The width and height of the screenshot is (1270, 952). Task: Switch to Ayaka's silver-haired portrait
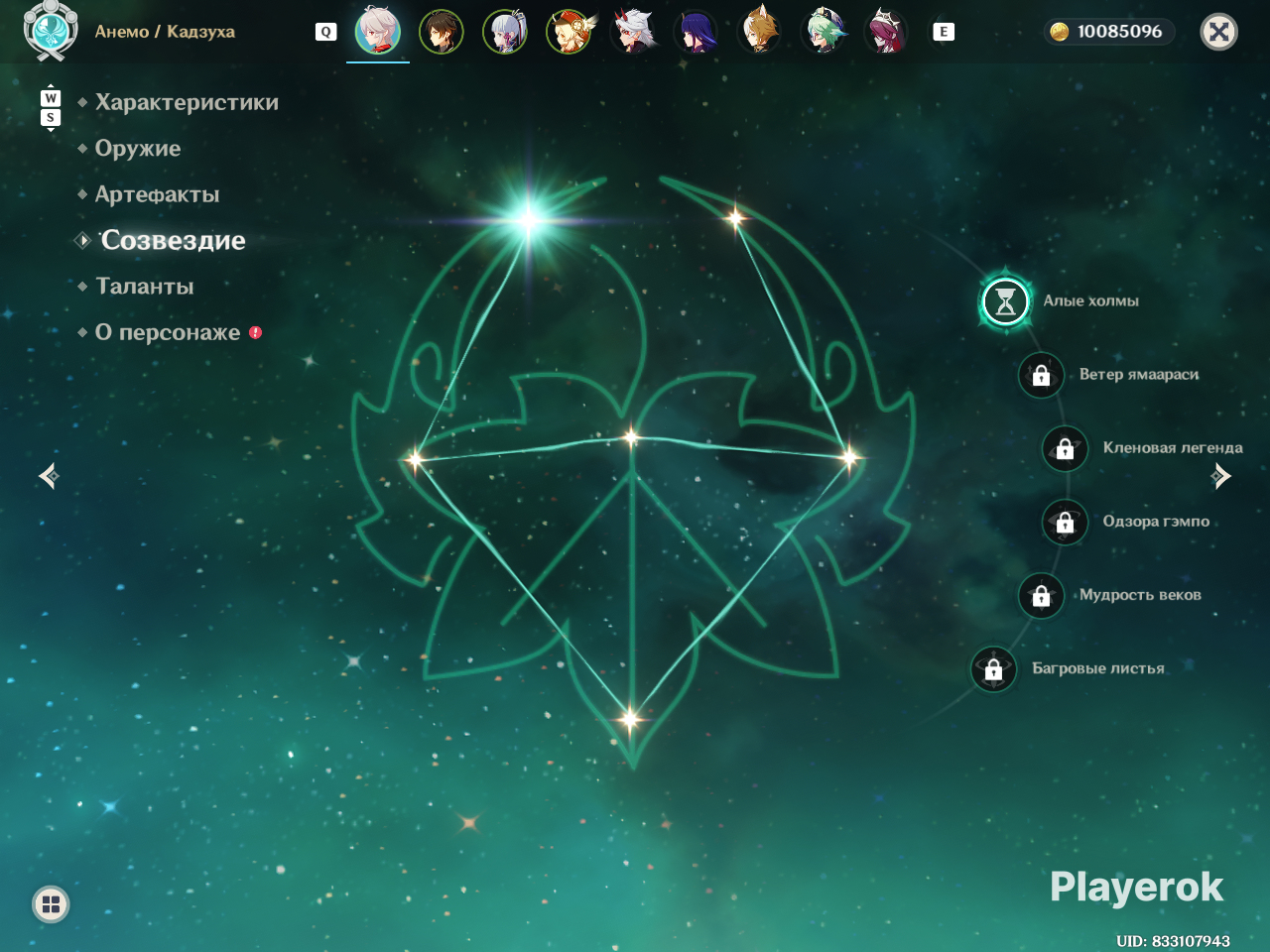click(x=505, y=32)
